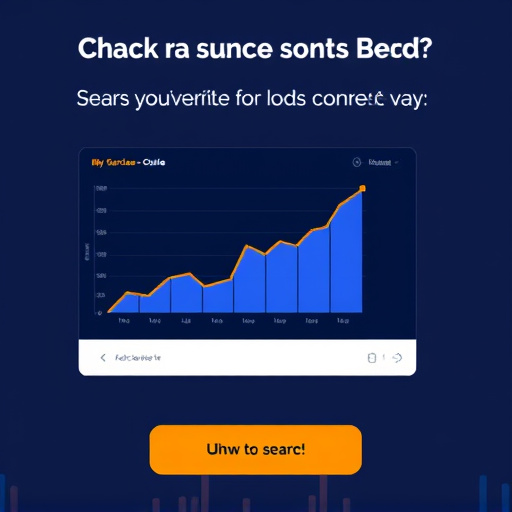This screenshot has height=512, width=512.
Task: Click the "Sears youverrite for lods" subheading text
Action: point(191,99)
